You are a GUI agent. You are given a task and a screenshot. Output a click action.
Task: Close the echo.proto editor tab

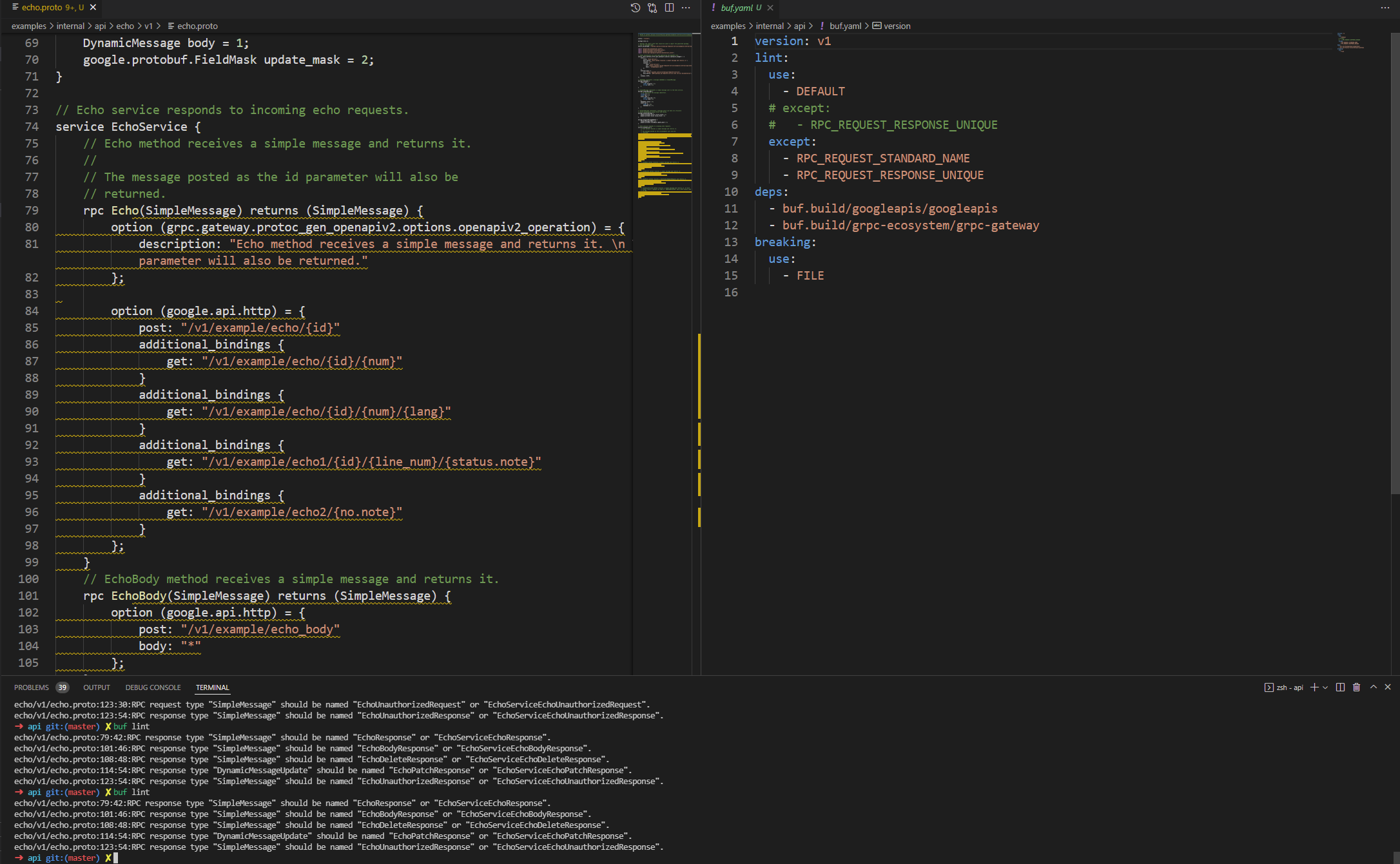pyautogui.click(x=92, y=8)
